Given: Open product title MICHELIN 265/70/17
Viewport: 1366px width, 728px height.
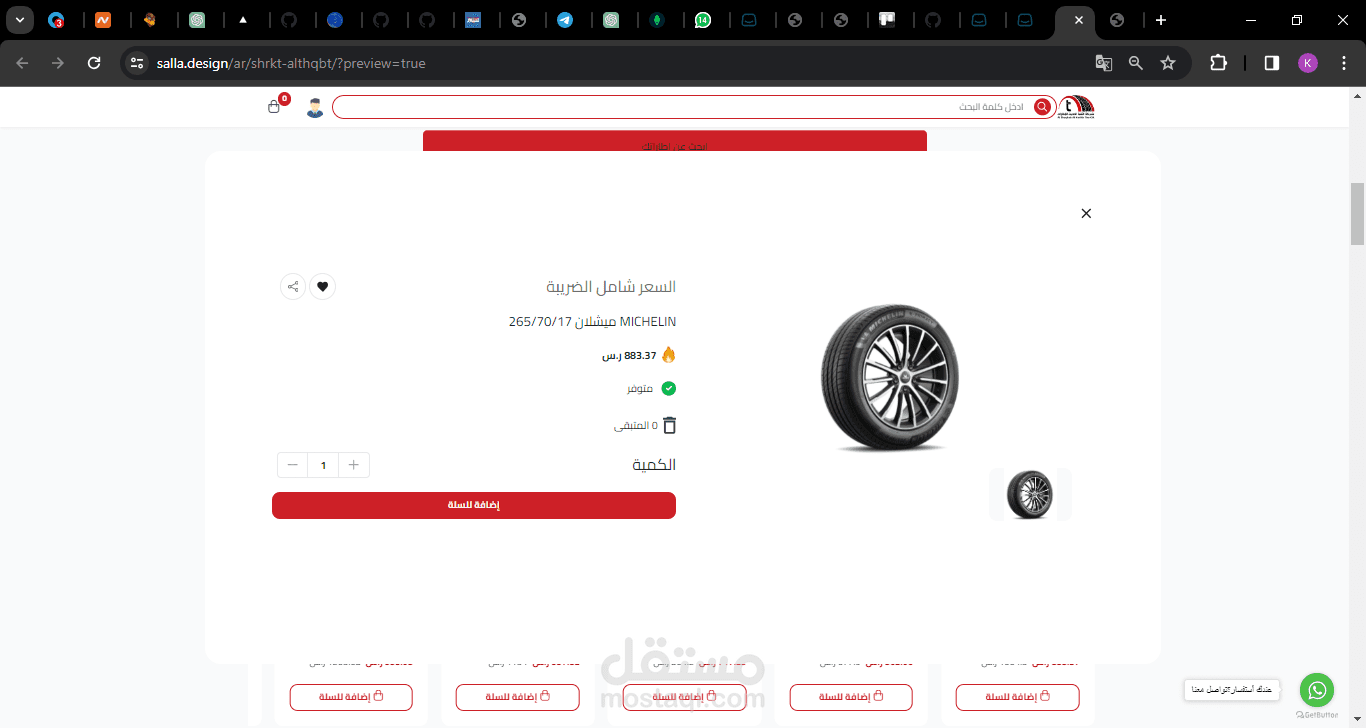Looking at the screenshot, I should click(592, 322).
